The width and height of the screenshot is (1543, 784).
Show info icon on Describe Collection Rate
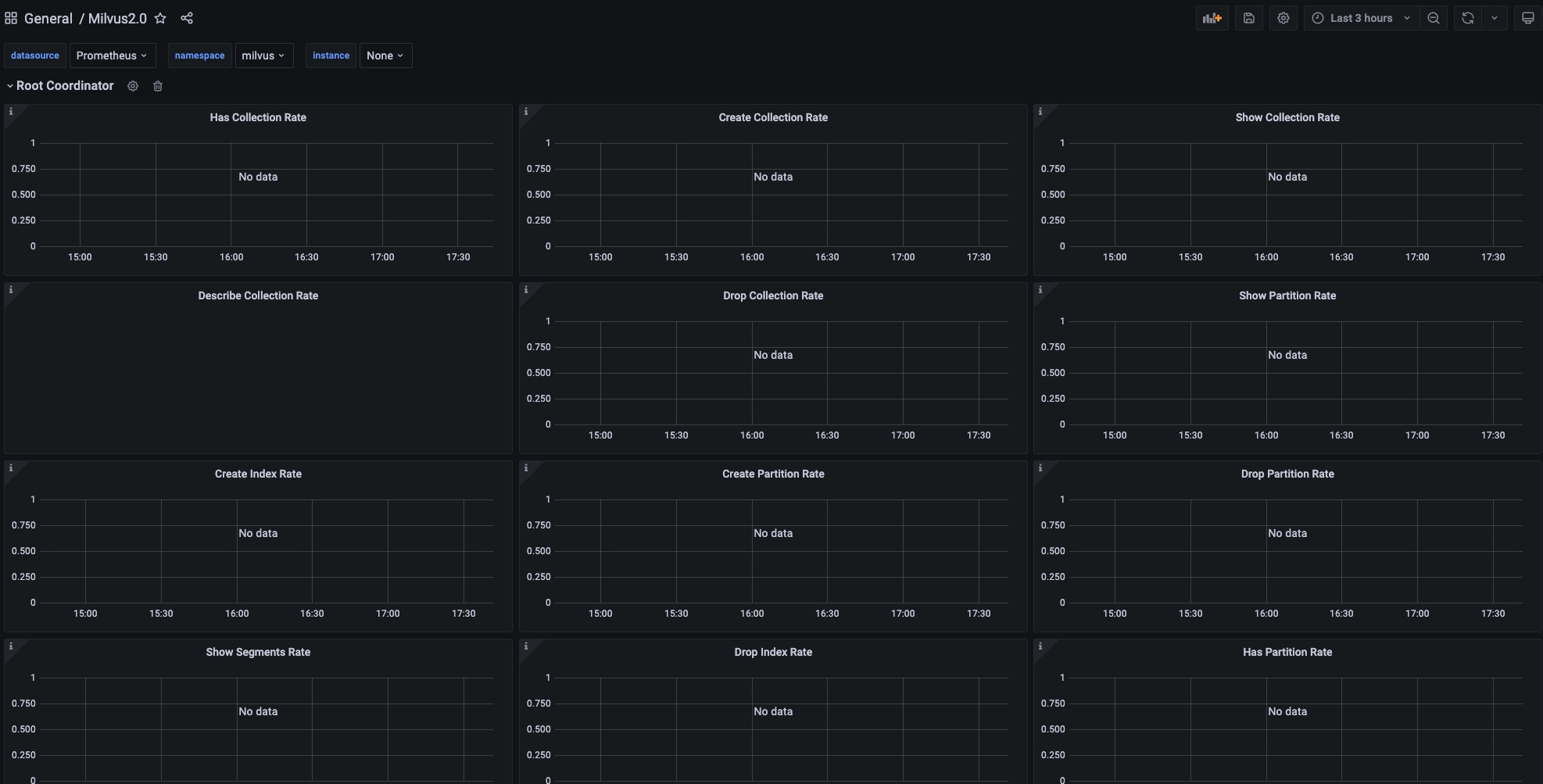[x=11, y=290]
